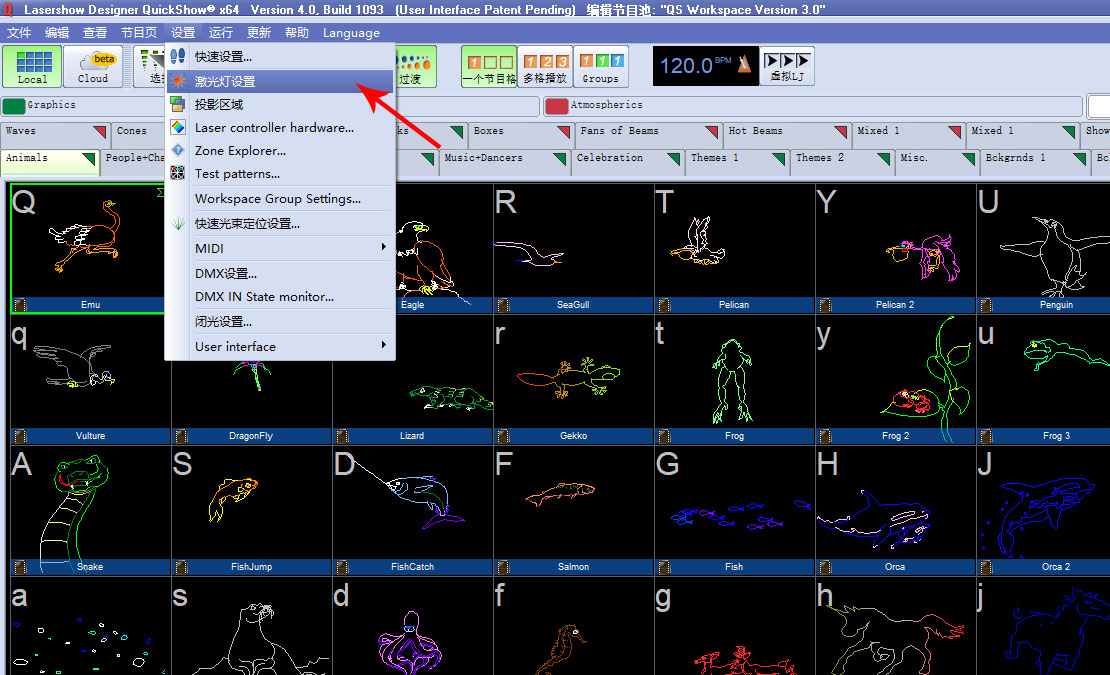This screenshot has width=1110, height=675.
Task: Click the film icon on SeaGull's label
Action: click(503, 305)
